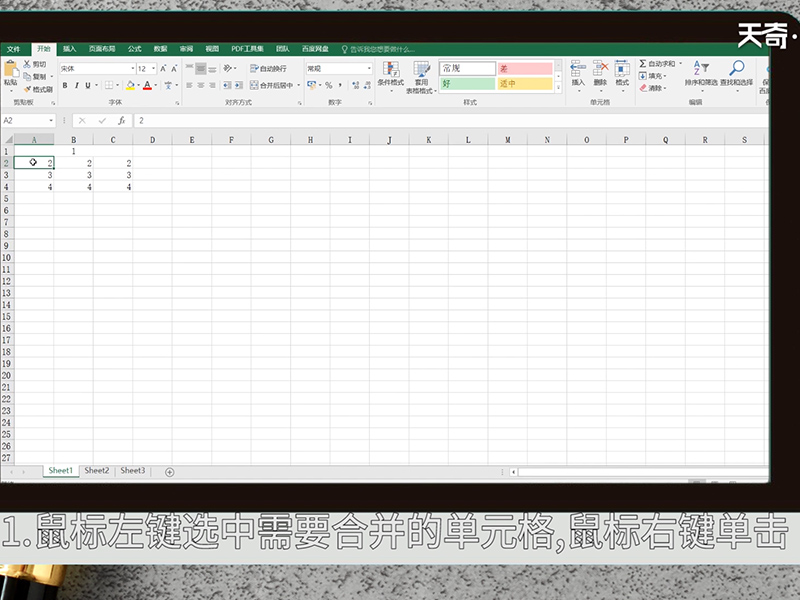Increase font size with larger A icon
The width and height of the screenshot is (800, 600).
tap(163, 68)
